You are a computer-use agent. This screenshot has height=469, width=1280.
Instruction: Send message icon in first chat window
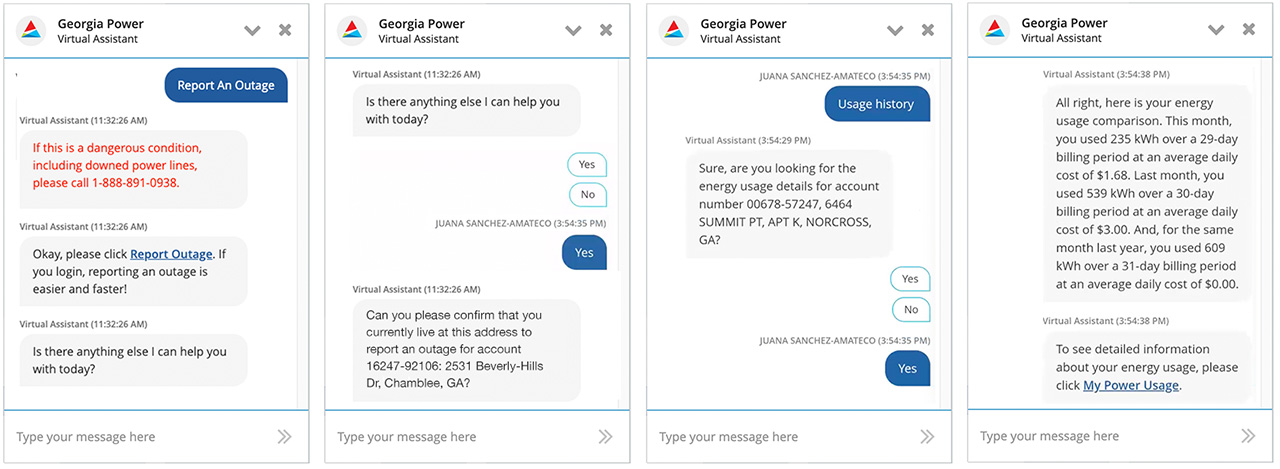coord(285,436)
